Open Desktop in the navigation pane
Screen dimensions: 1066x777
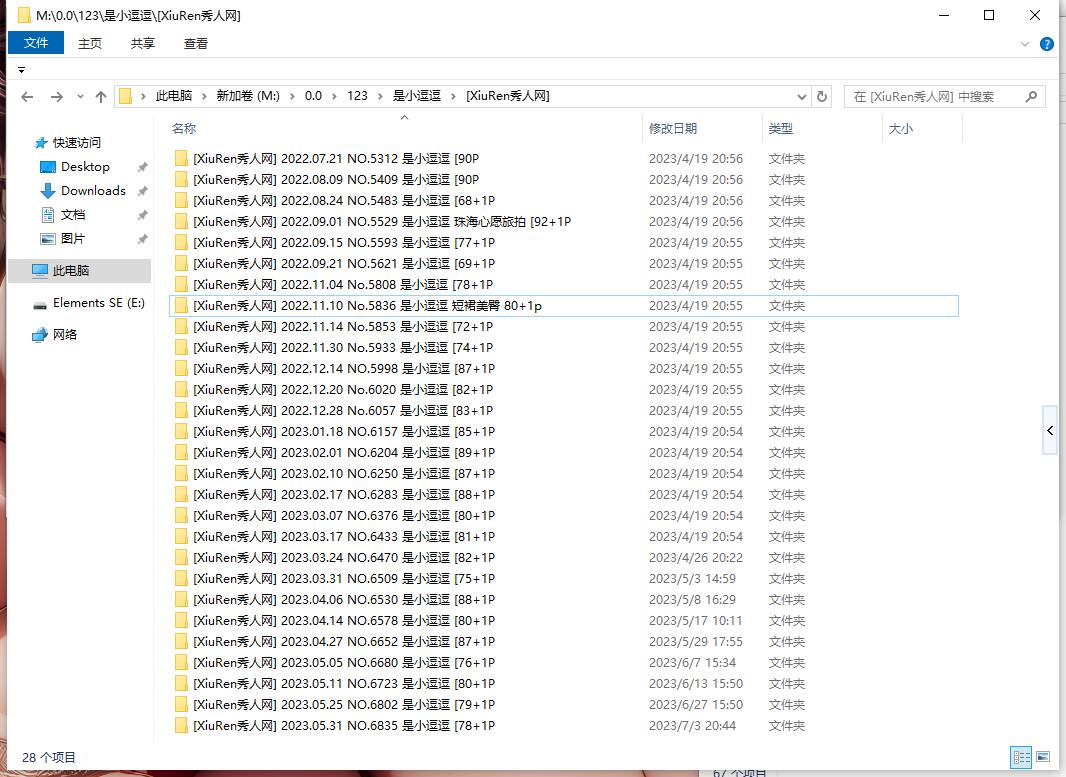pos(84,167)
